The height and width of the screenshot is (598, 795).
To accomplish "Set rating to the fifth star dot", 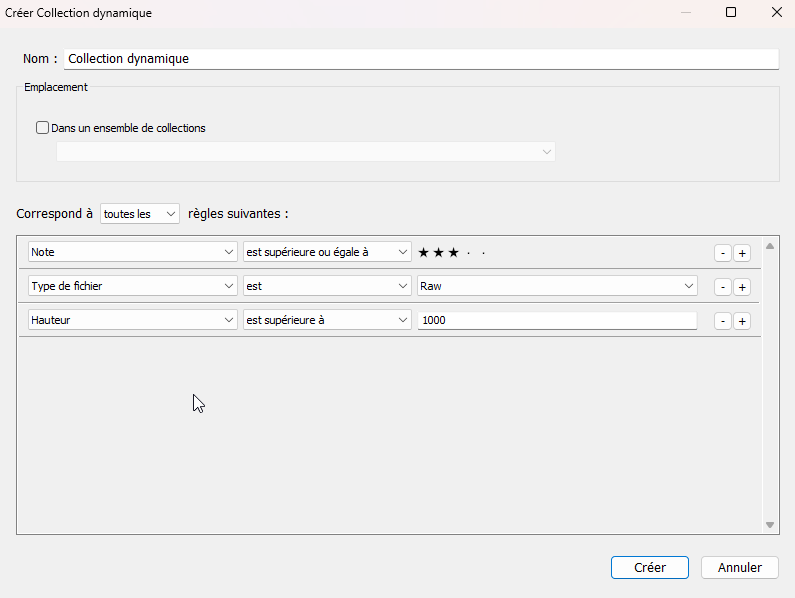I will [x=483, y=253].
